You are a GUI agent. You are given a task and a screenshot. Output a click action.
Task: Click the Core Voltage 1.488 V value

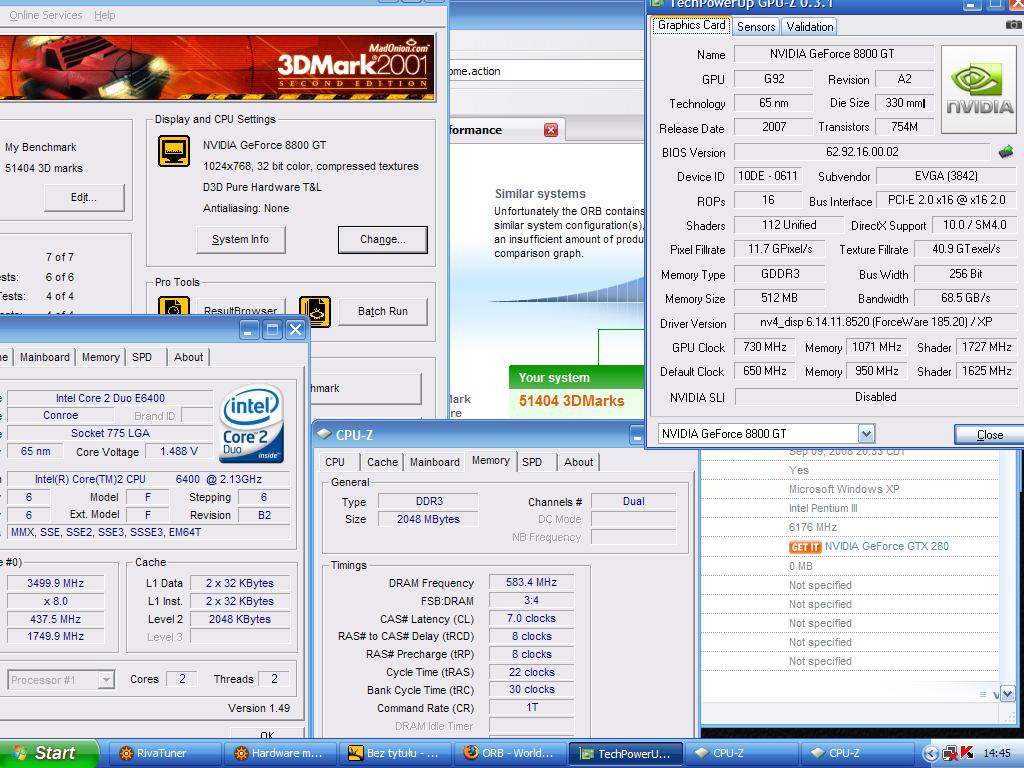tap(179, 451)
